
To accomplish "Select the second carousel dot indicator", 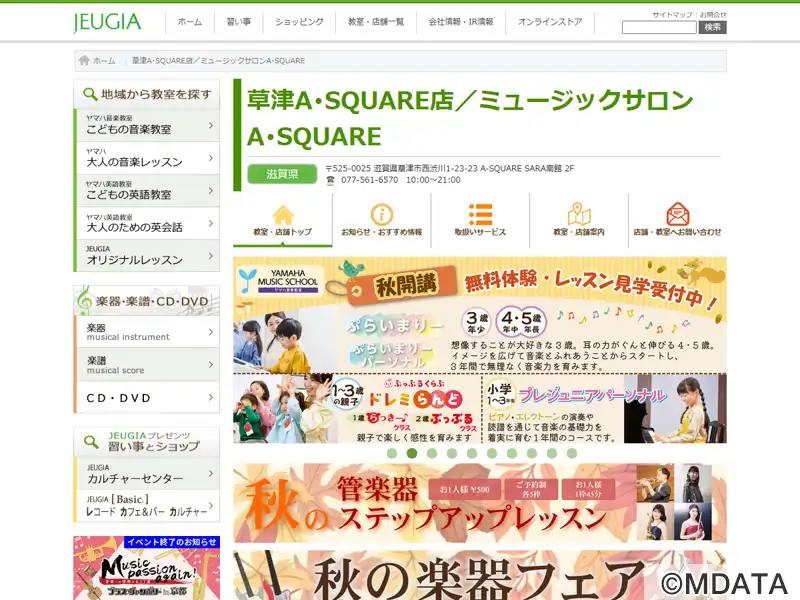I will tap(412, 453).
